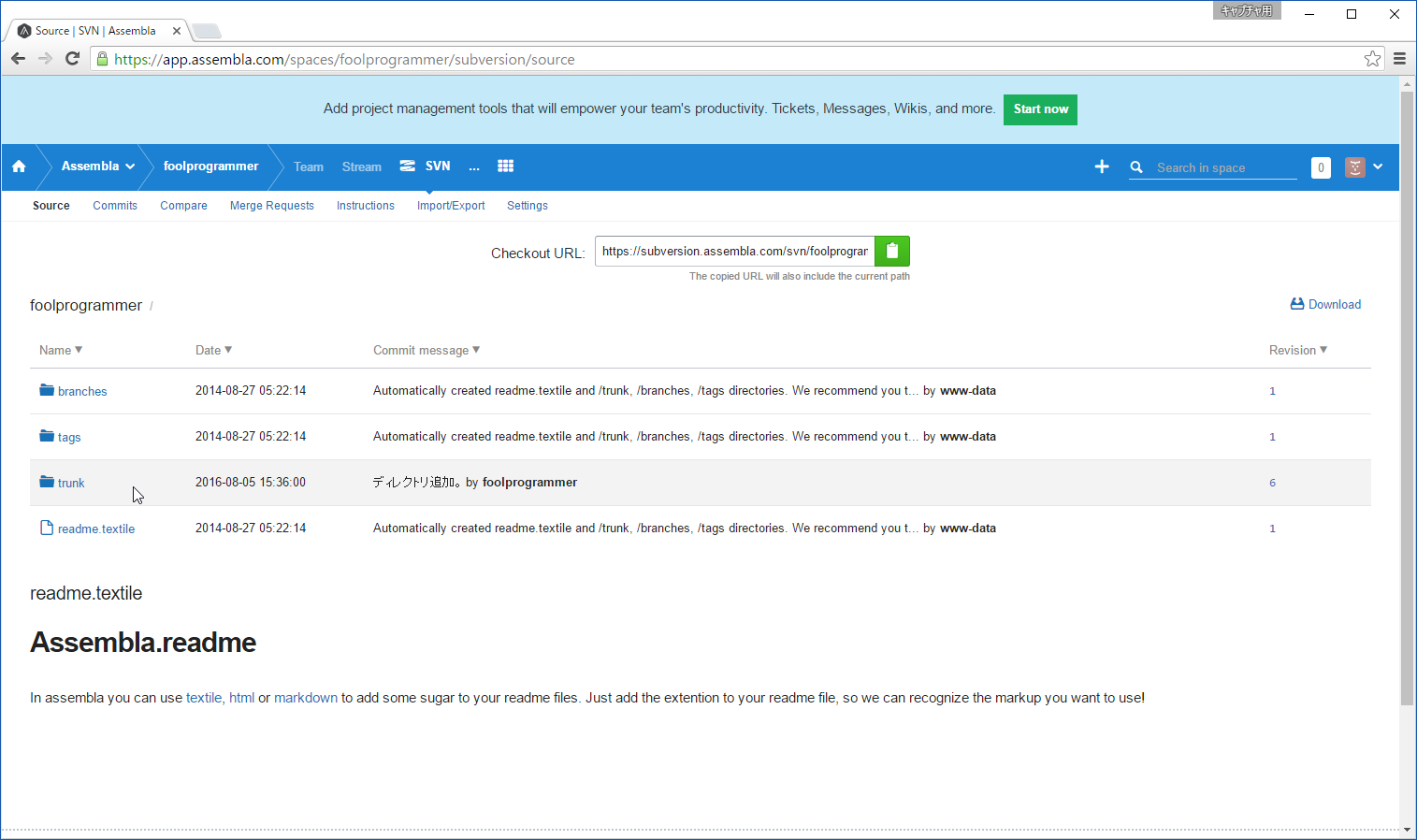Open the branches directory link
Screen dimensions: 1417x840
(x=82, y=391)
